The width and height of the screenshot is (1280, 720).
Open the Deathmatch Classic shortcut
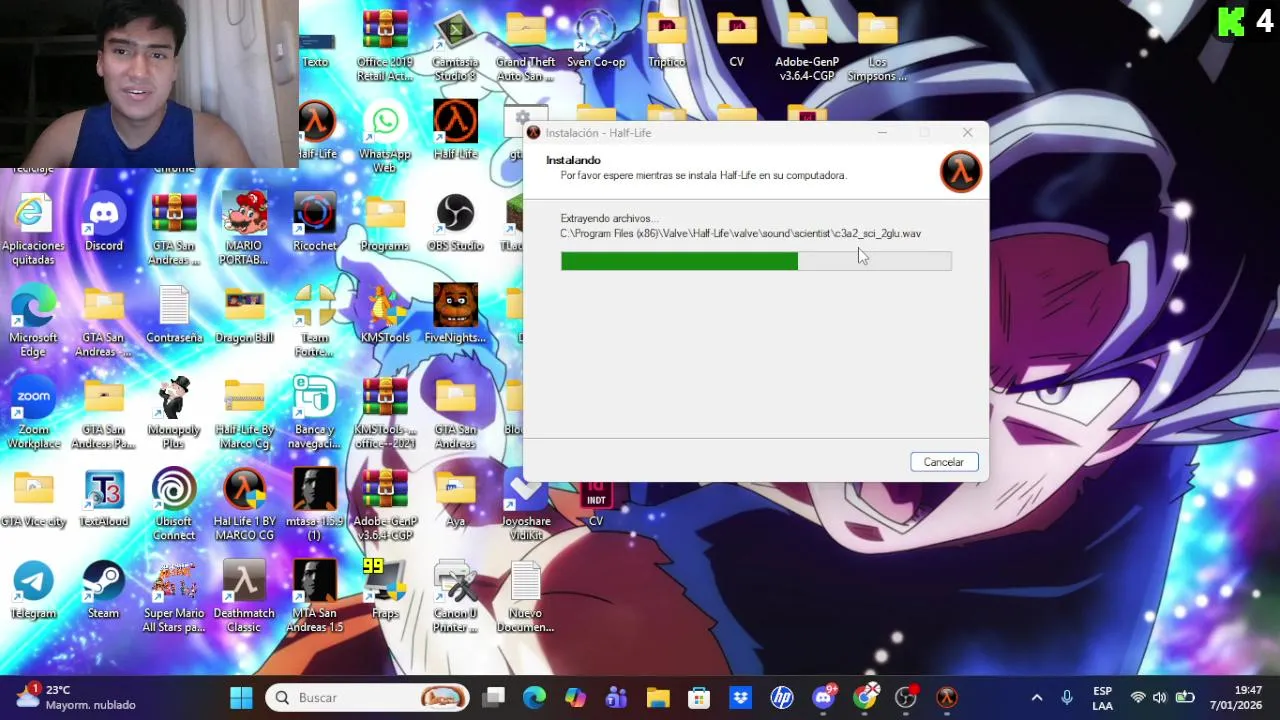point(244,598)
